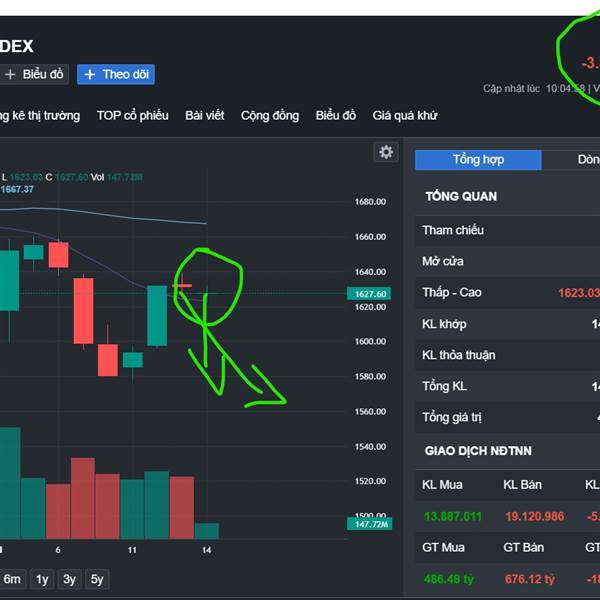600x600 pixels.
Task: Switch chart range to 5y
Action: tap(97, 579)
